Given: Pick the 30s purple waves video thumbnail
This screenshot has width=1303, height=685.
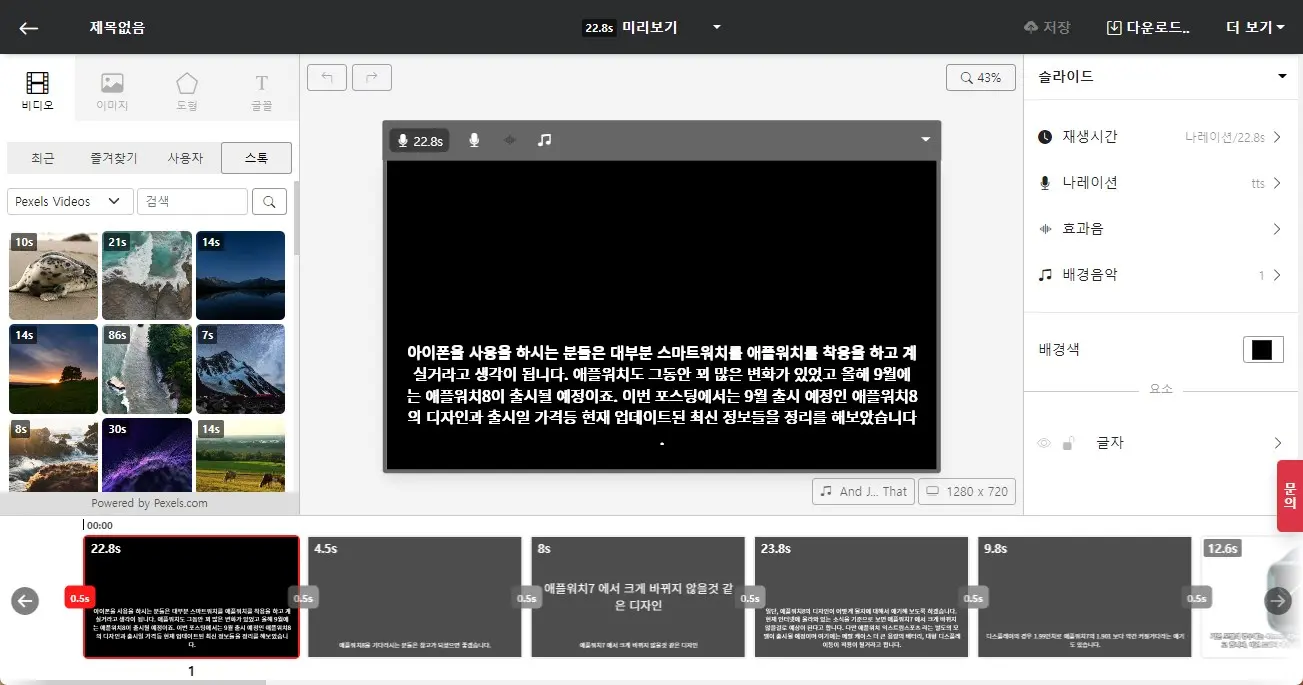Looking at the screenshot, I should 147,455.
